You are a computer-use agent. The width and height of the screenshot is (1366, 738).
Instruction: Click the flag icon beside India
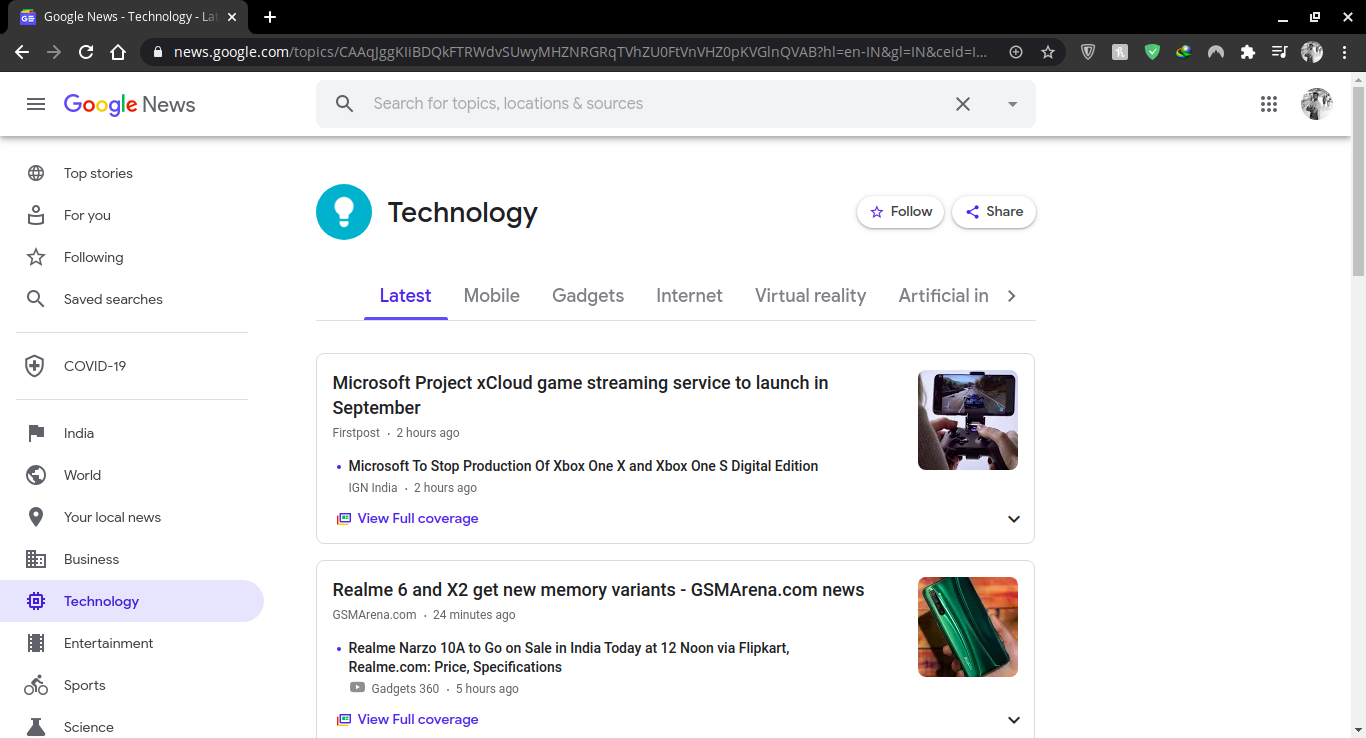click(36, 433)
